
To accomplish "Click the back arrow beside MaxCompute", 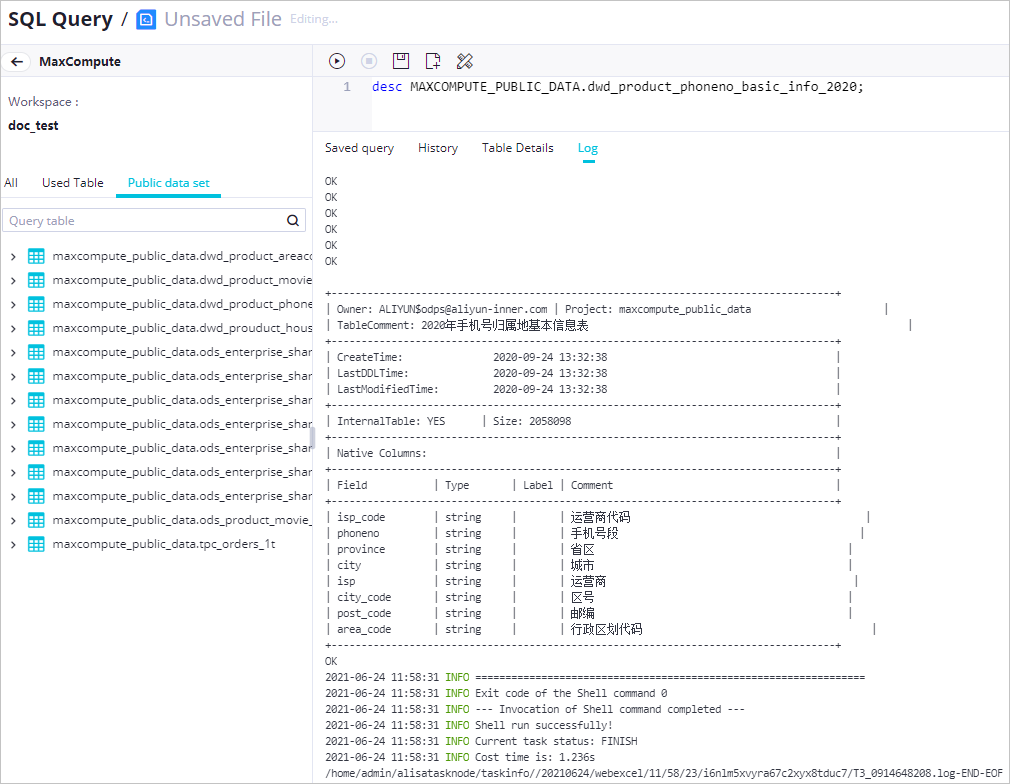I will [16, 61].
